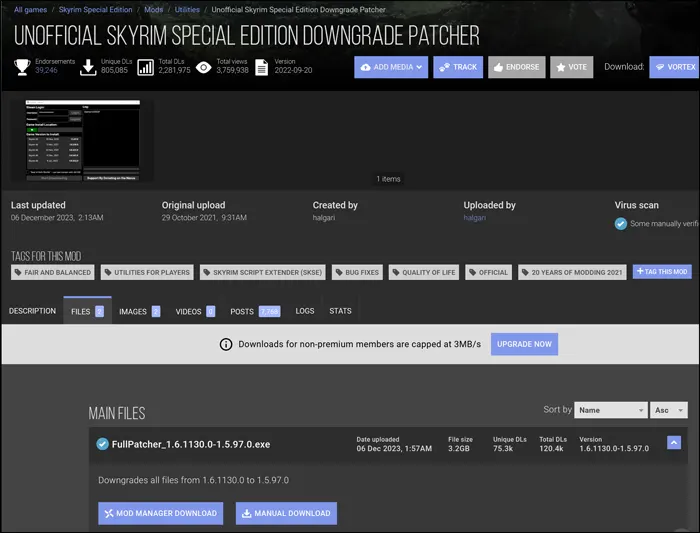Click the Total DLs 120.4k value
Screen dimensions: 700x533
tap(551, 448)
